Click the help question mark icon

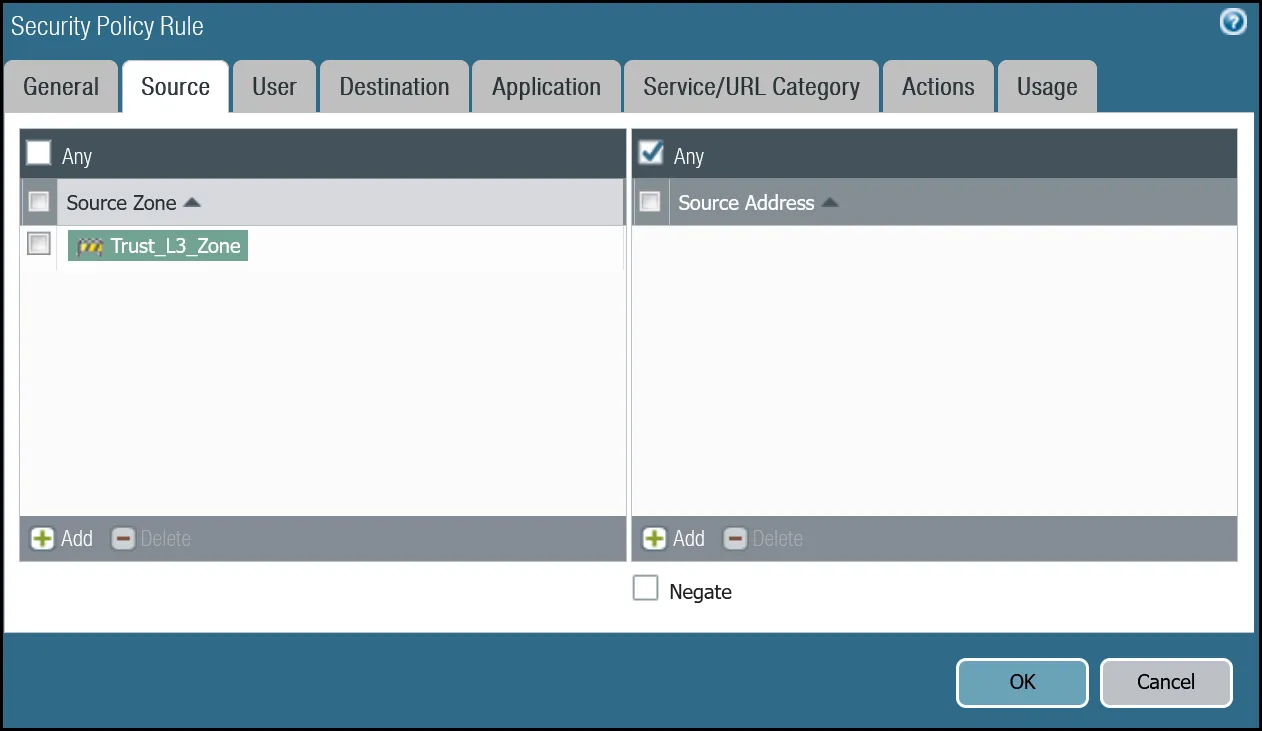click(x=1233, y=22)
